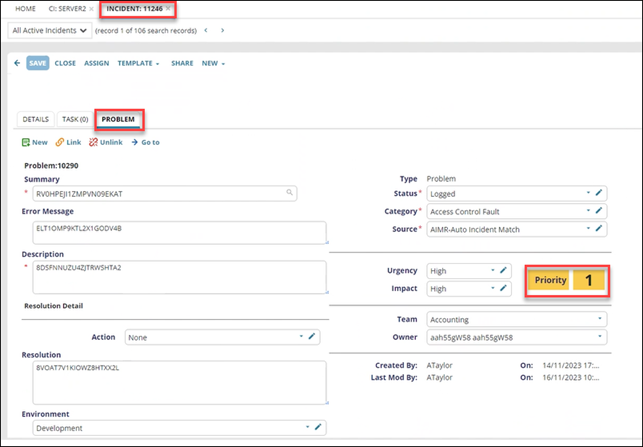Screen dimensions: 643x447
Task: Expand the Urgency dropdown
Action: [x=493, y=270]
